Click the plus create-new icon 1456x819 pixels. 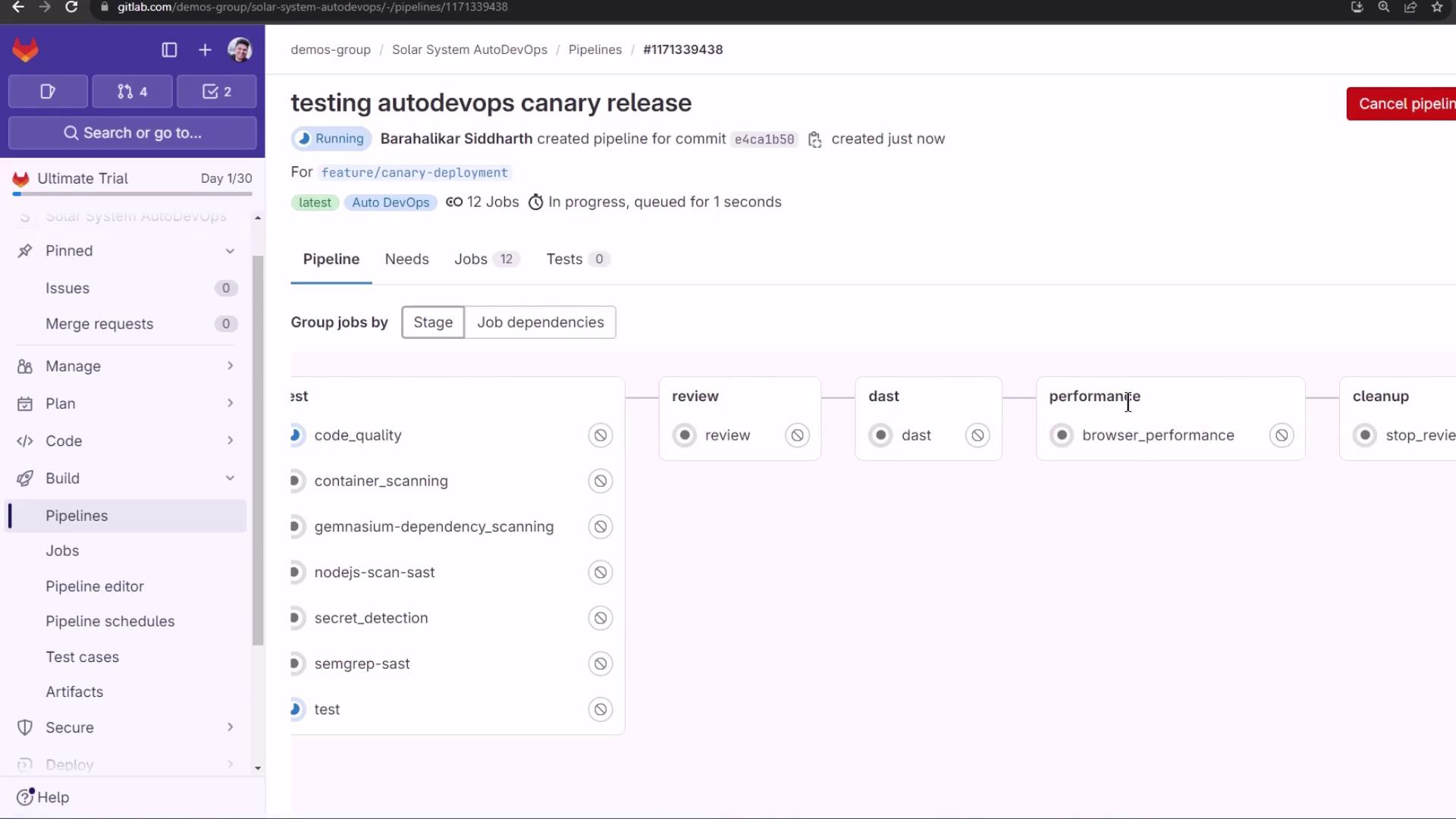[205, 50]
